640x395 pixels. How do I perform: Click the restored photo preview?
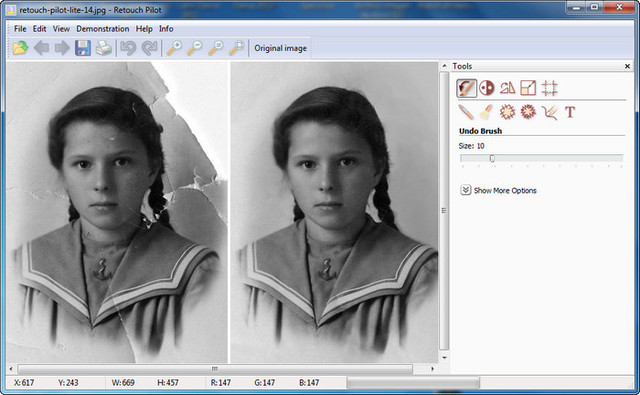(x=334, y=212)
